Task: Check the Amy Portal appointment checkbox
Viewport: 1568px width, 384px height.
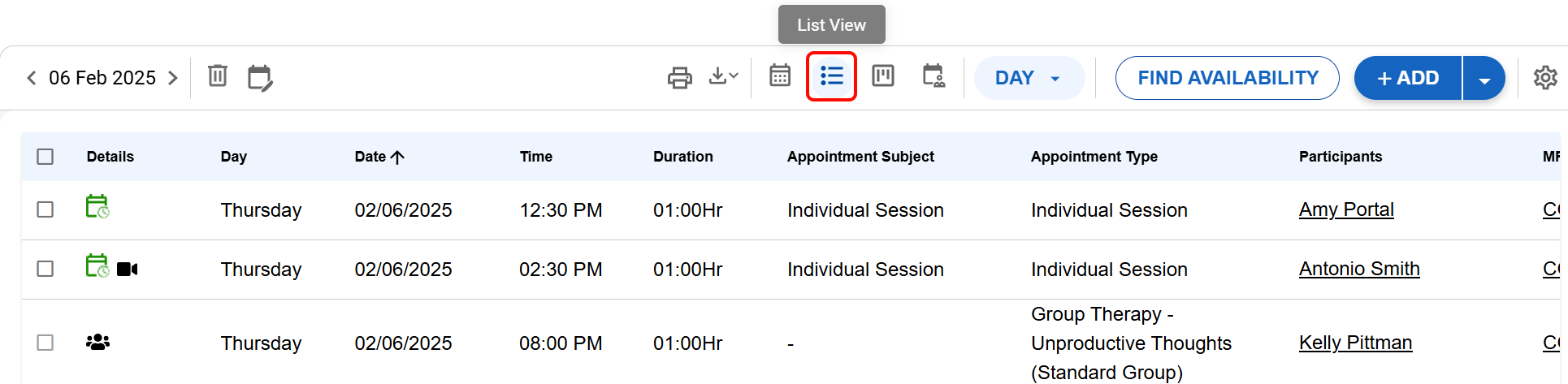Action: pyautogui.click(x=45, y=209)
